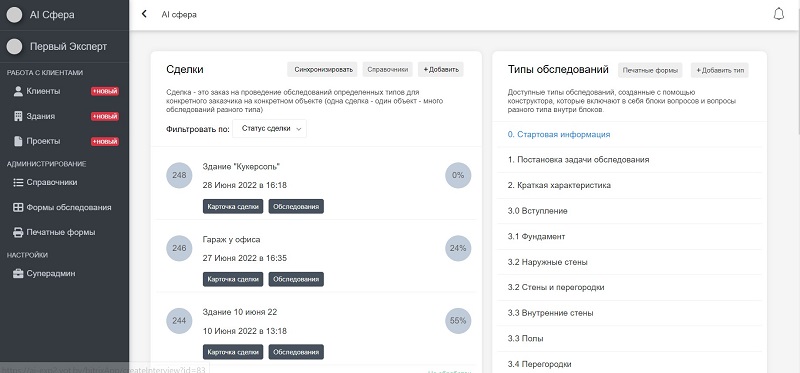Screen dimensions: 800x373
Task: Click the deal number 248 badge
Action: coord(179,176)
